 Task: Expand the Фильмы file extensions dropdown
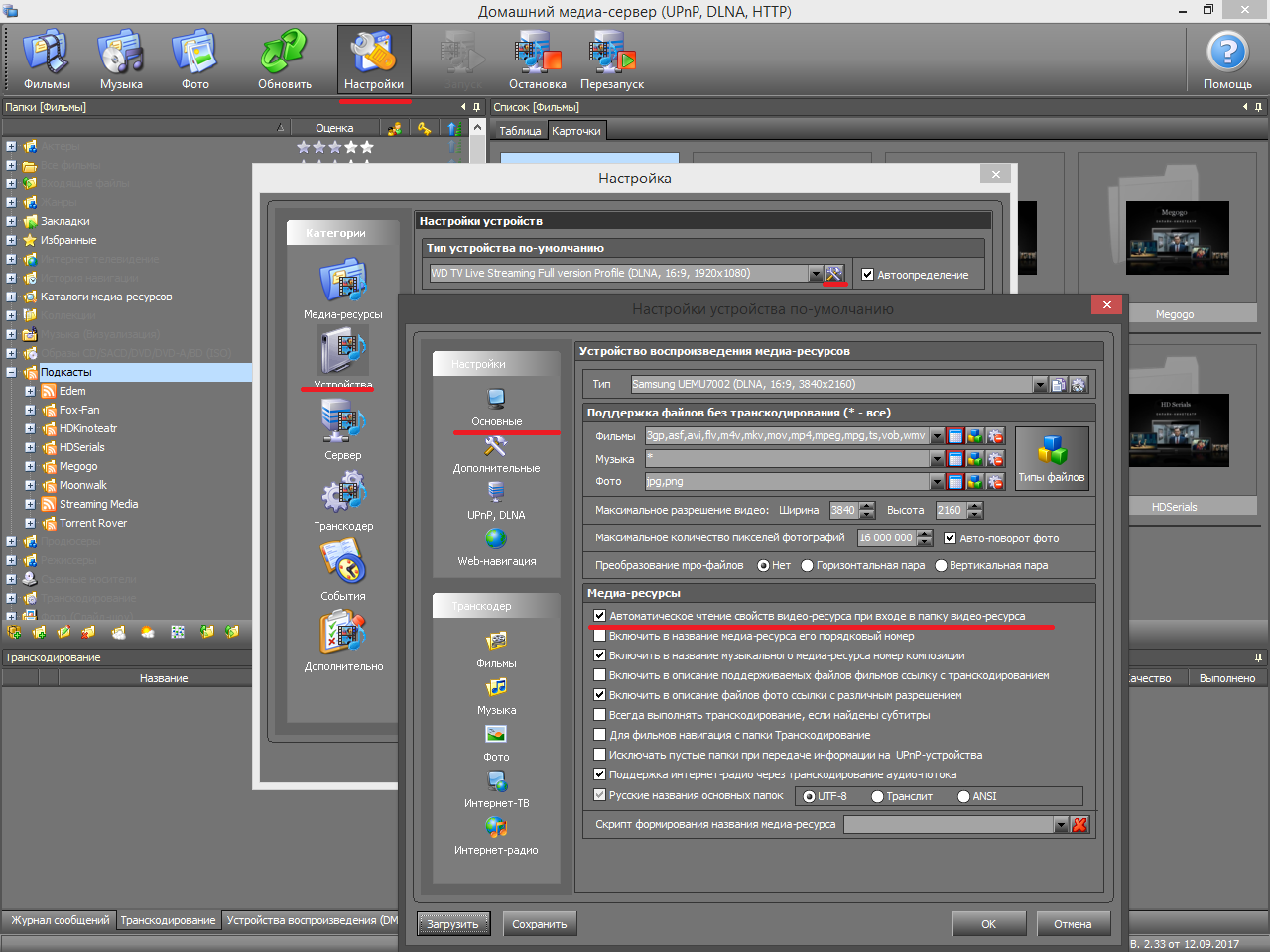(937, 436)
